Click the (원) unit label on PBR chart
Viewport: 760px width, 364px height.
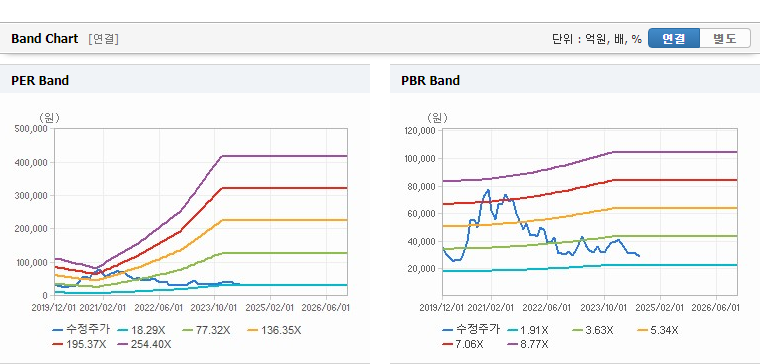click(x=438, y=117)
